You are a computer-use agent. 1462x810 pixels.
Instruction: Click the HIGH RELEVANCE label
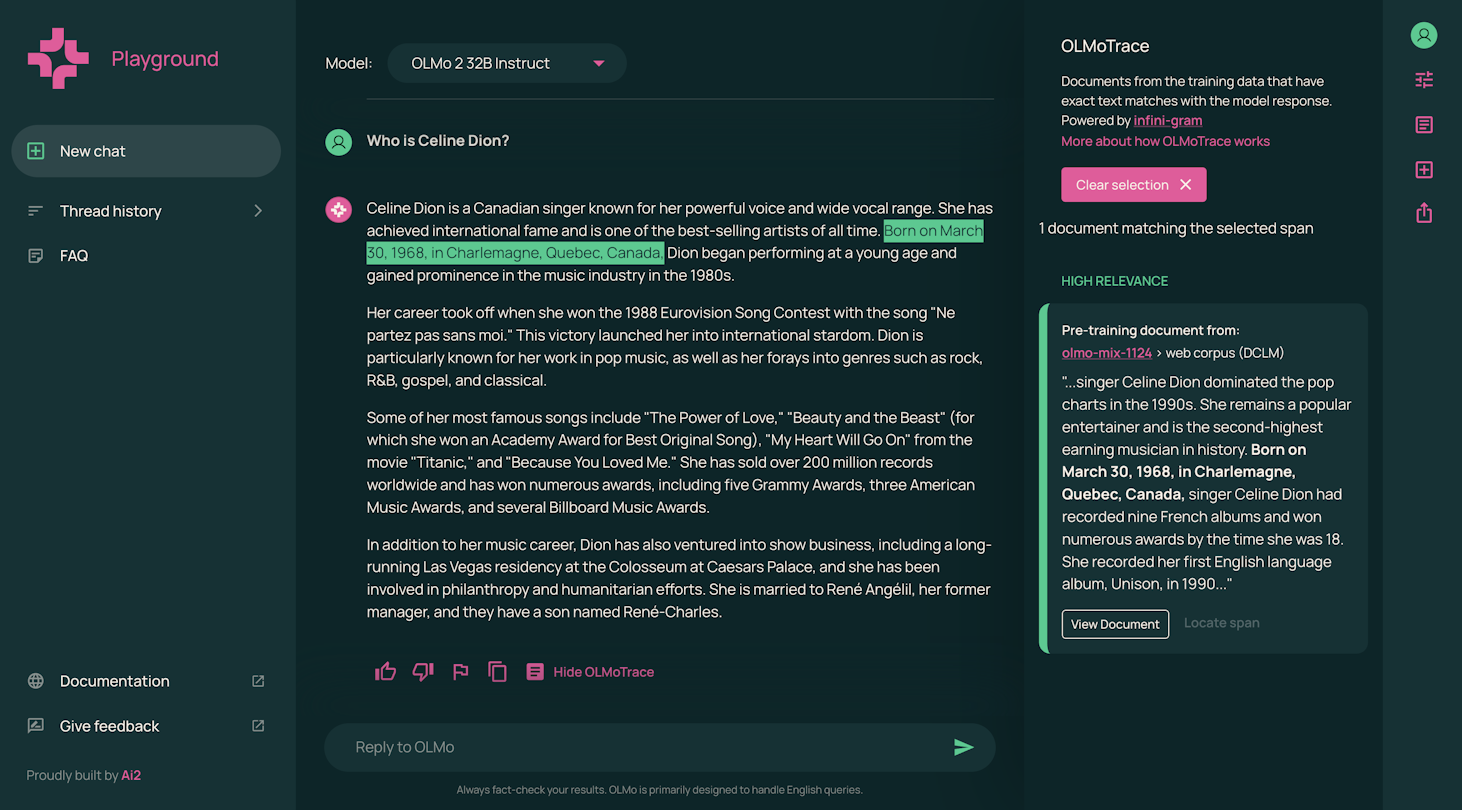pos(1114,281)
